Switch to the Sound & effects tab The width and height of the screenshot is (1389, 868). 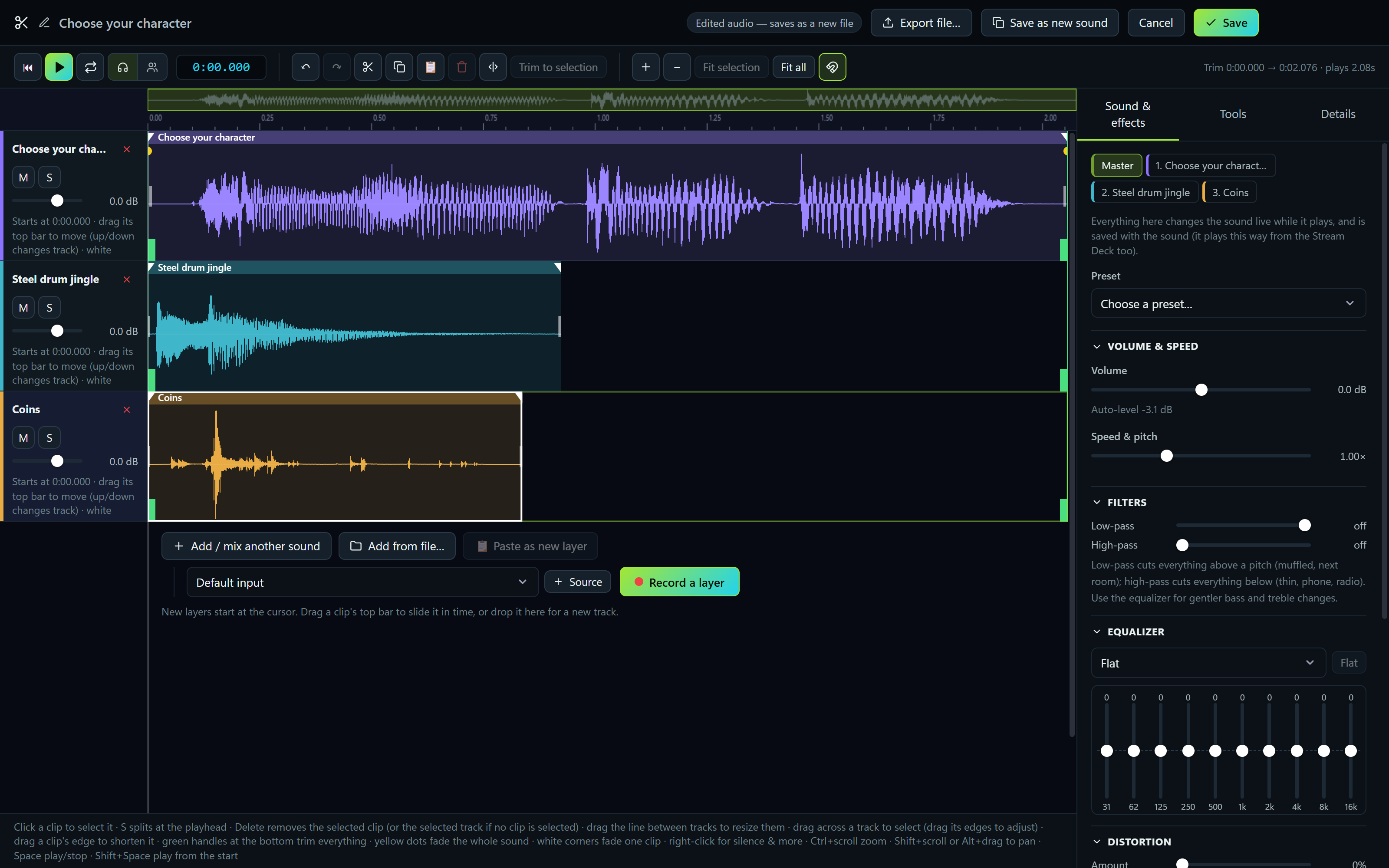[1128, 114]
